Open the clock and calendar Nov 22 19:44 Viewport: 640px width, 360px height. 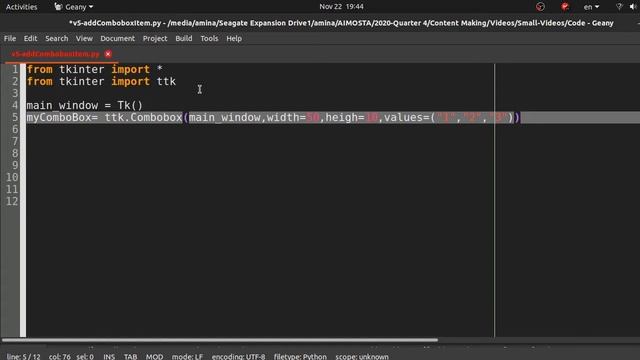click(342, 7)
